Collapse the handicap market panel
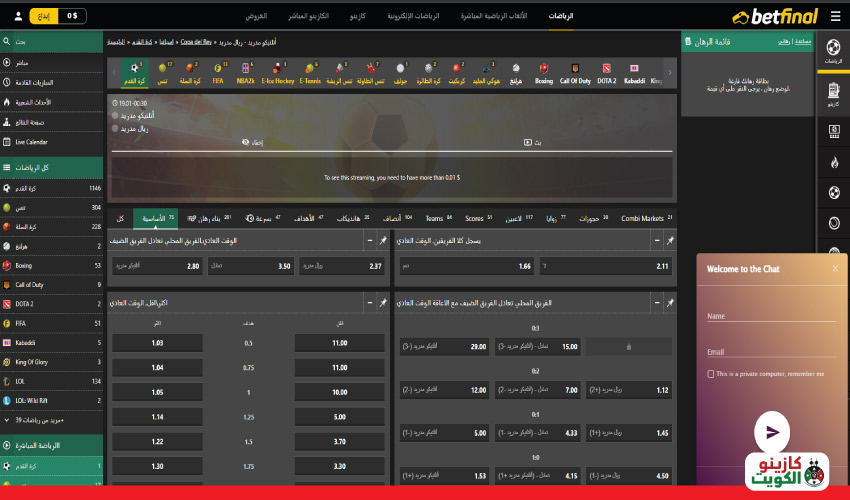850x500 pixels. (x=657, y=303)
